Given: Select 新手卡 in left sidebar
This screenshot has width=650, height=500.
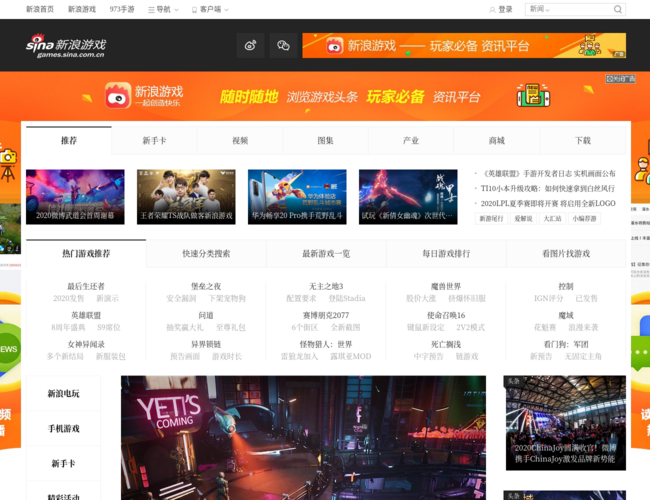Looking at the screenshot, I should pyautogui.click(x=63, y=463).
